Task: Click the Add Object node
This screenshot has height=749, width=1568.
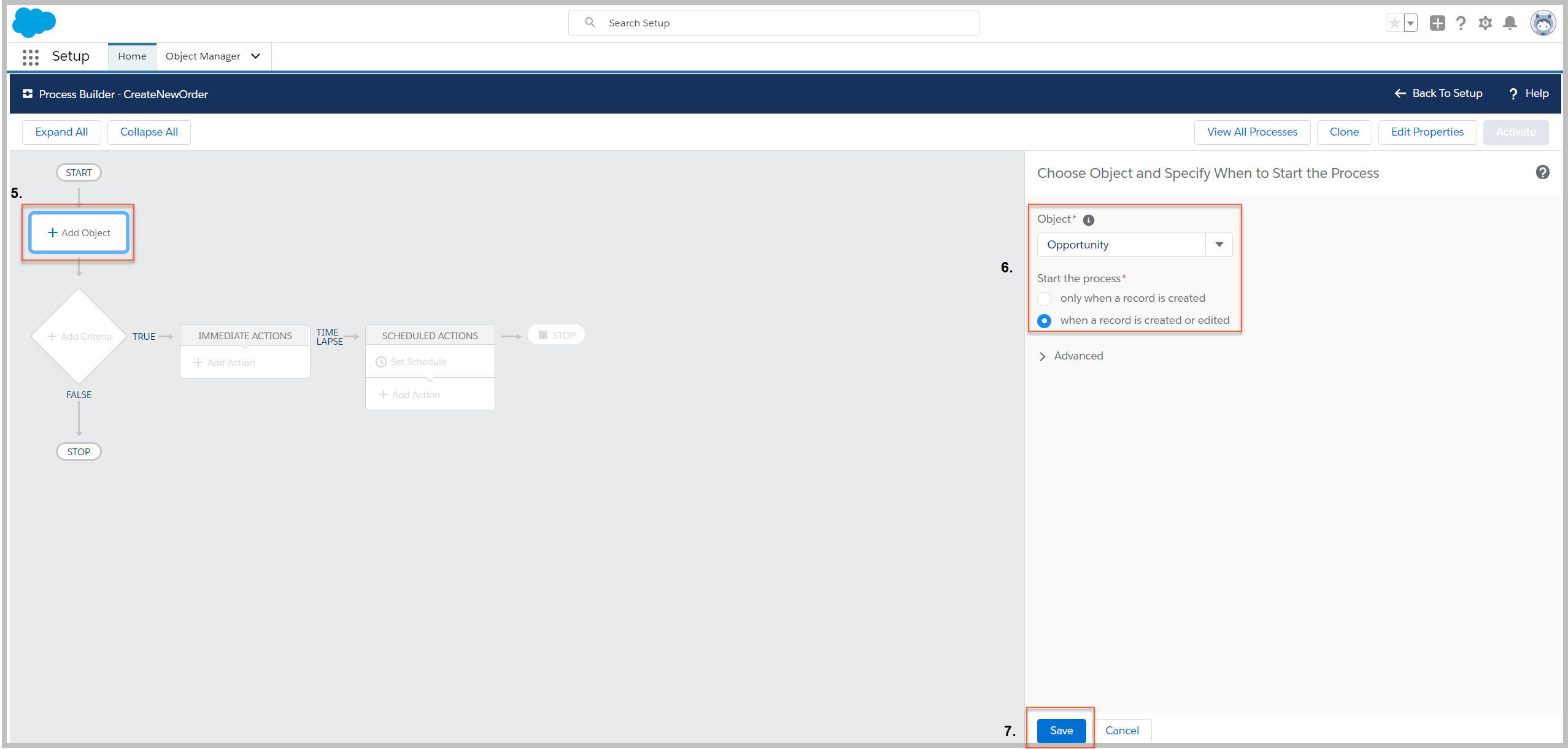Action: pyautogui.click(x=79, y=232)
